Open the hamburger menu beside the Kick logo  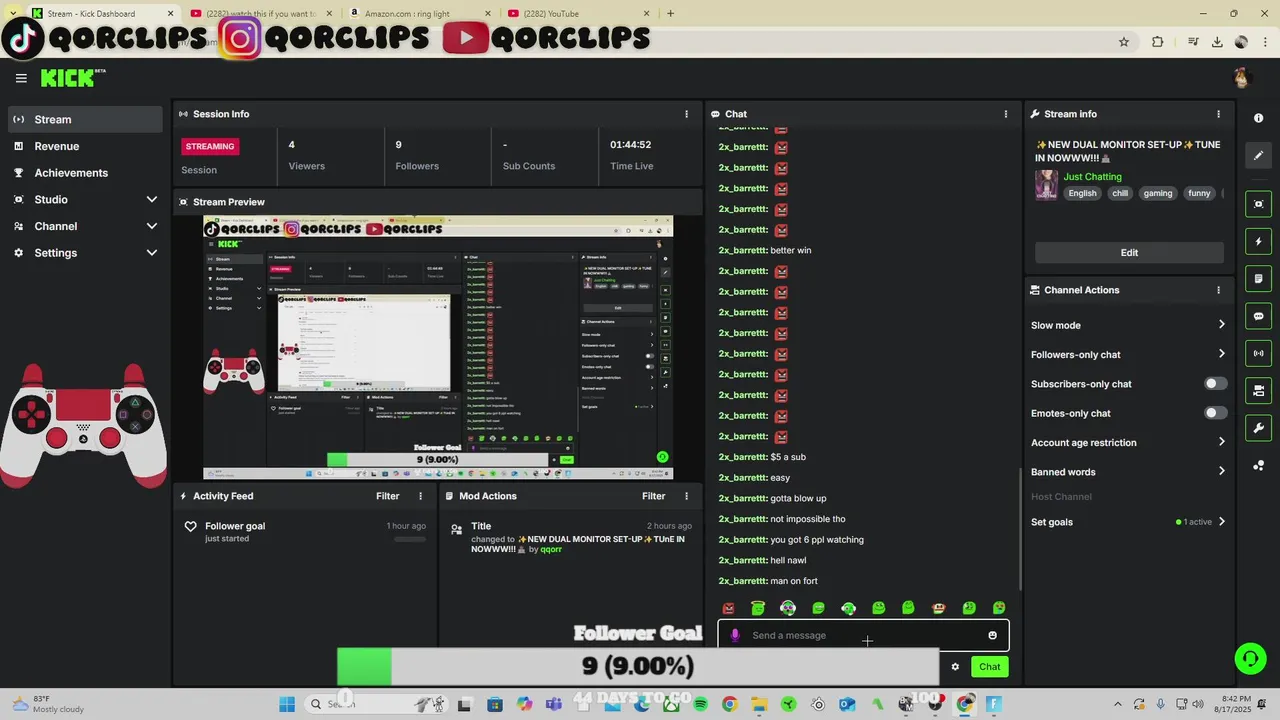click(21, 78)
